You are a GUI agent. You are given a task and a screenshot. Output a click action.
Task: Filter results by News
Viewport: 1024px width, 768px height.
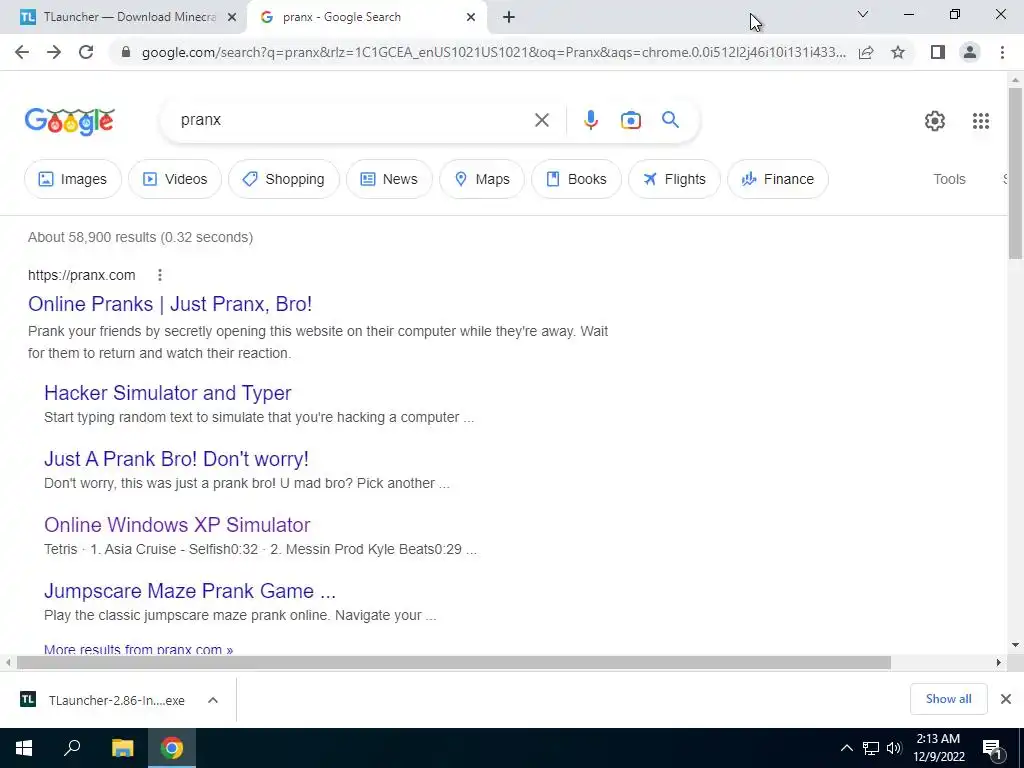[x=389, y=179]
